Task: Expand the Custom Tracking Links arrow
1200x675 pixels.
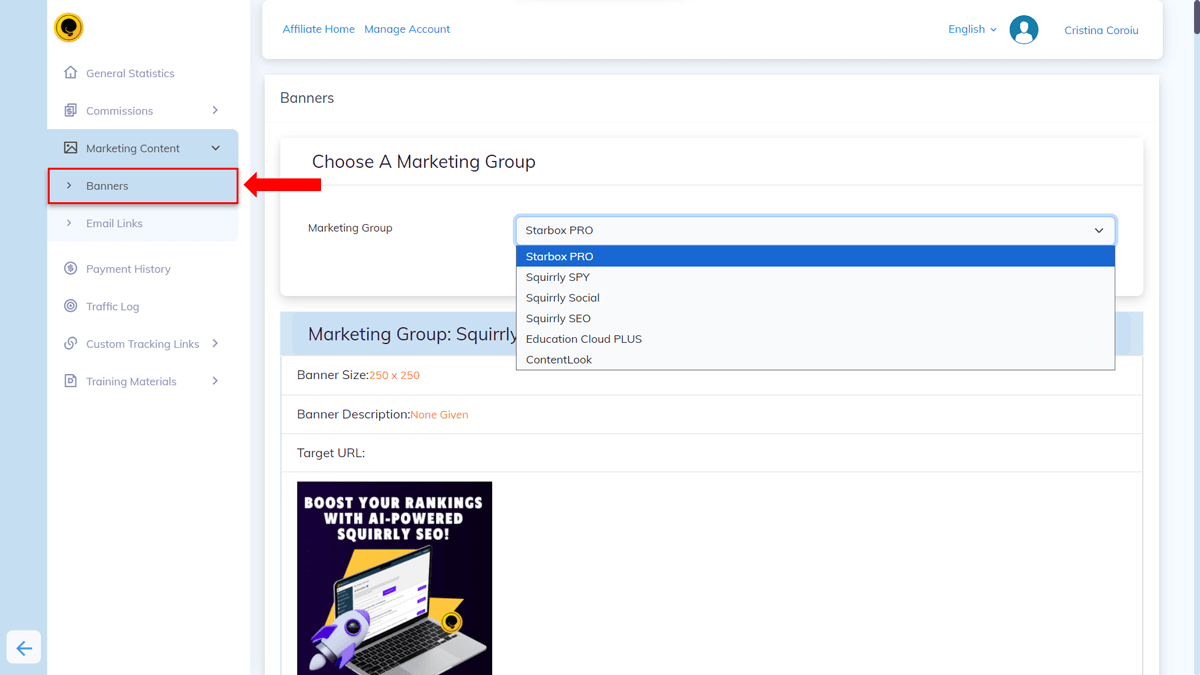Action: 215,343
